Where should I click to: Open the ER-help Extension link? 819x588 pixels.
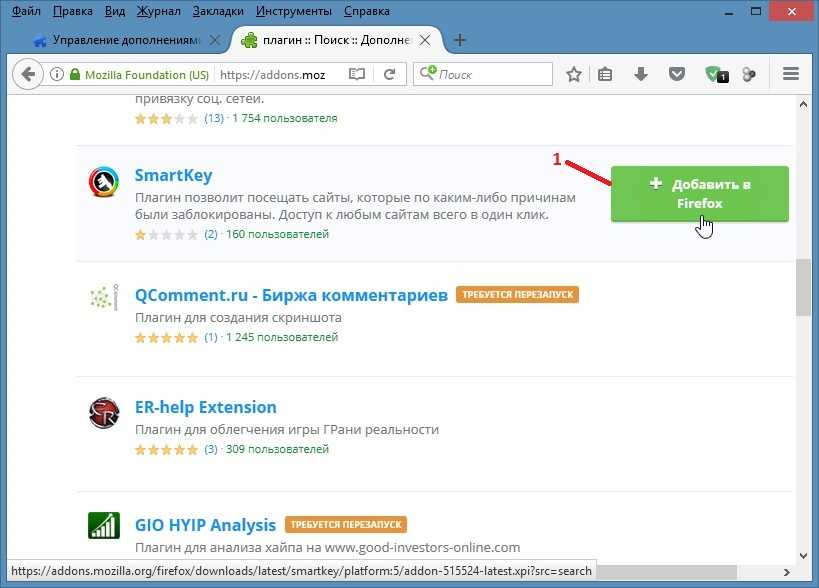pyautogui.click(x=206, y=407)
